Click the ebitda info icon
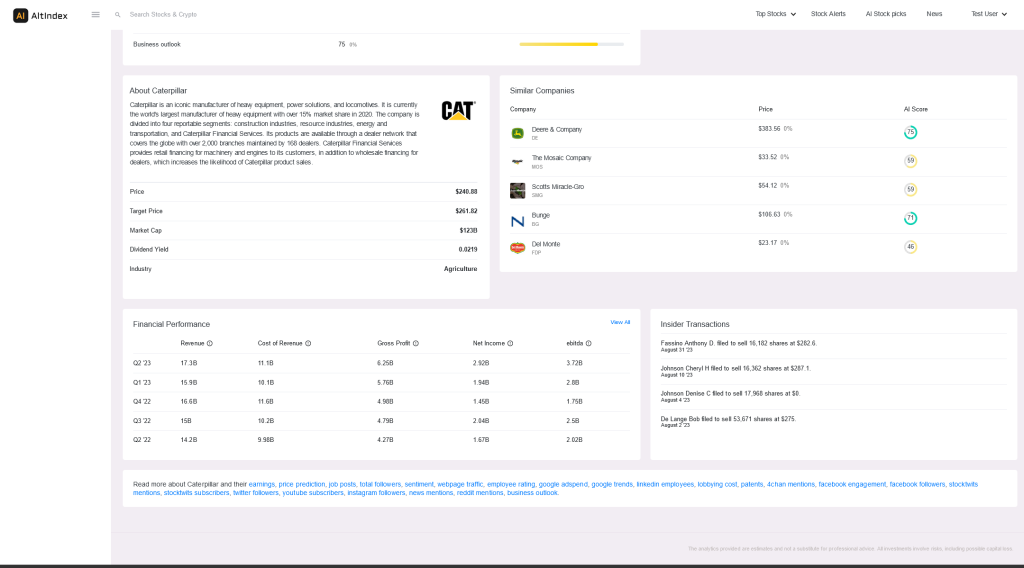 [x=588, y=343]
